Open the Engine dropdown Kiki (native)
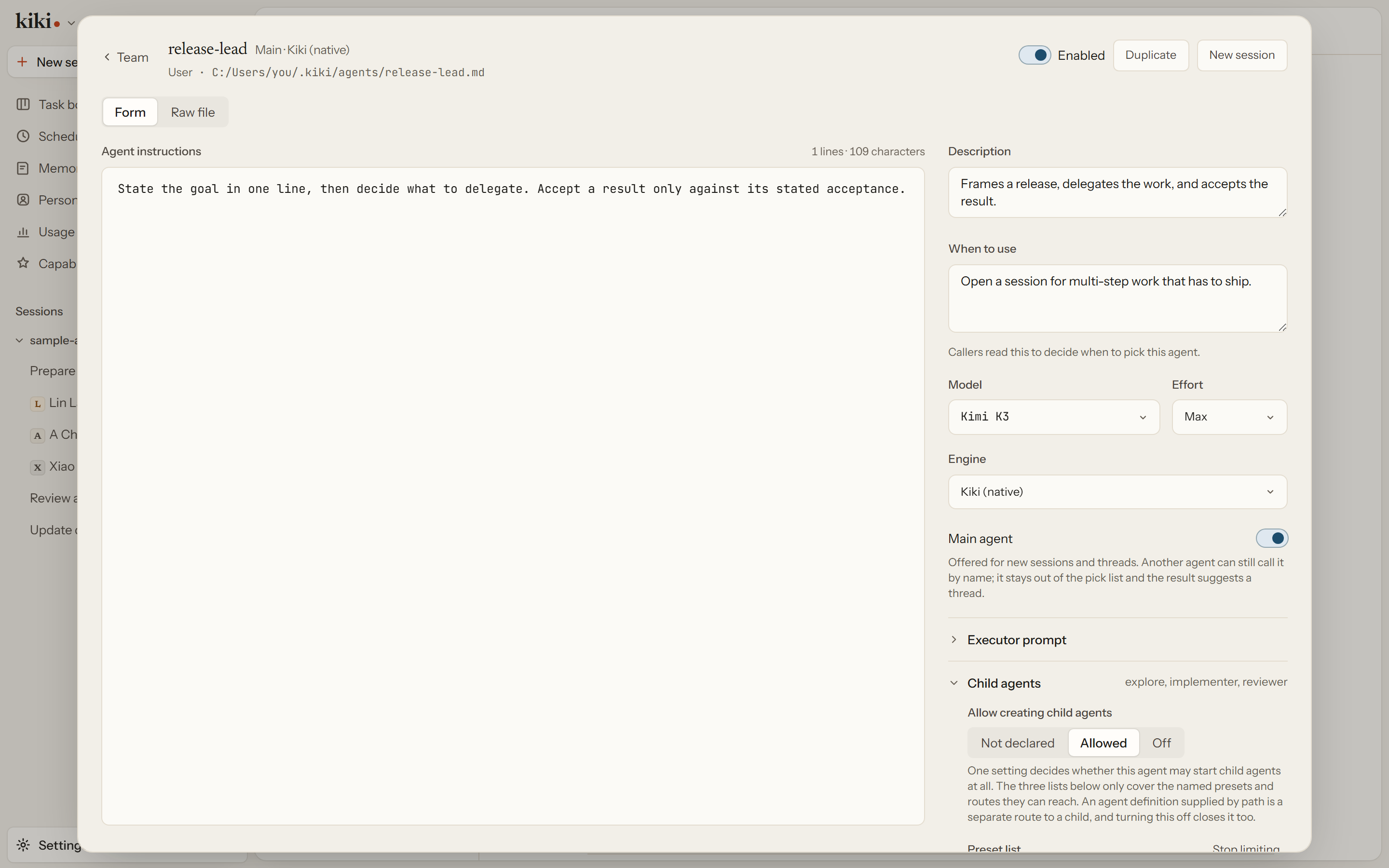Image resolution: width=1389 pixels, height=868 pixels. 1117,491
